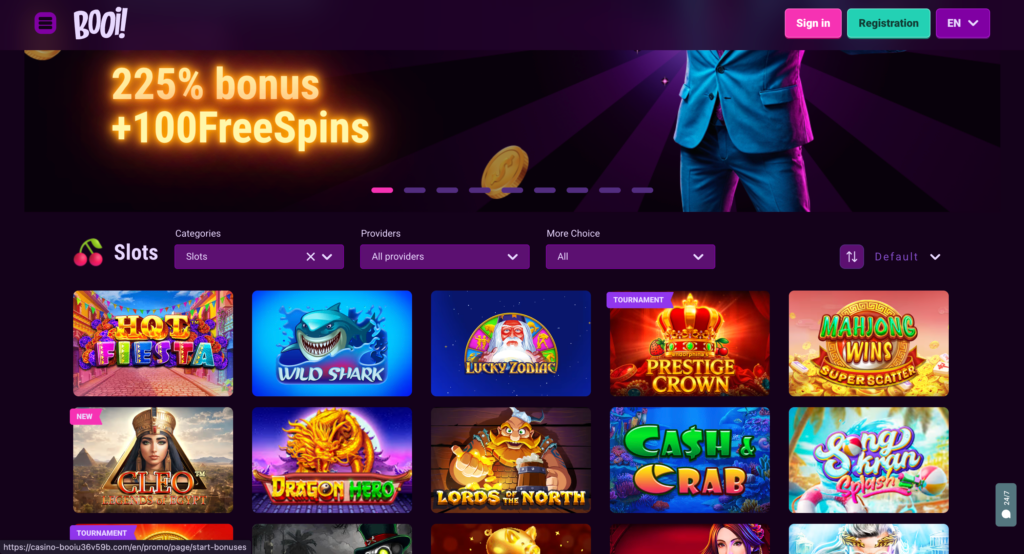
Task: Click the cherry Slots icon
Action: tap(88, 253)
